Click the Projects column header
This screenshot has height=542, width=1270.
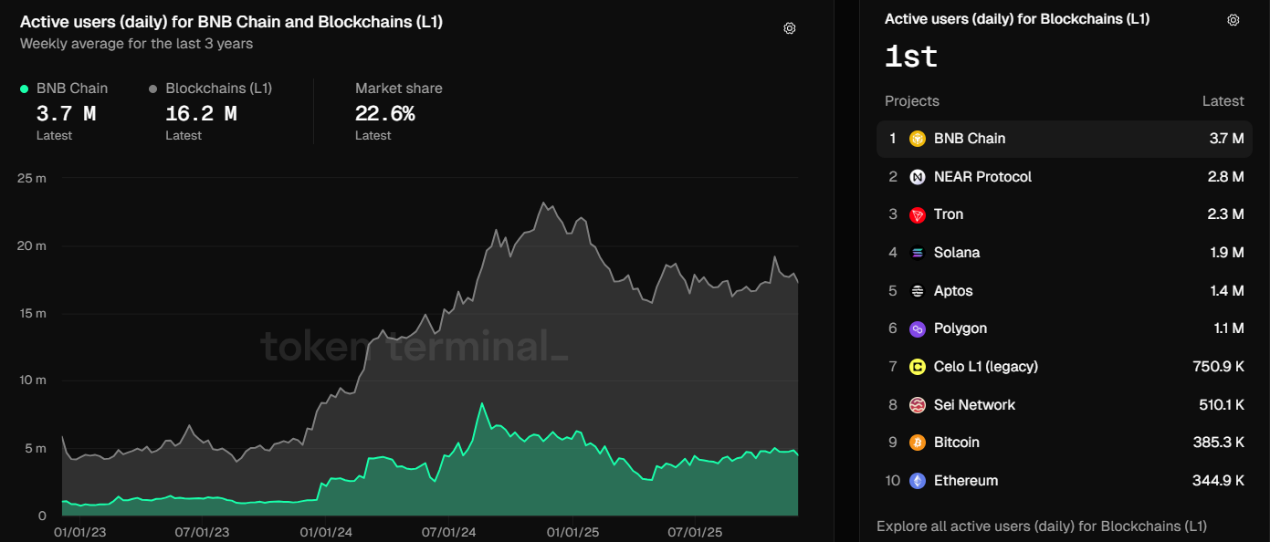[911, 101]
